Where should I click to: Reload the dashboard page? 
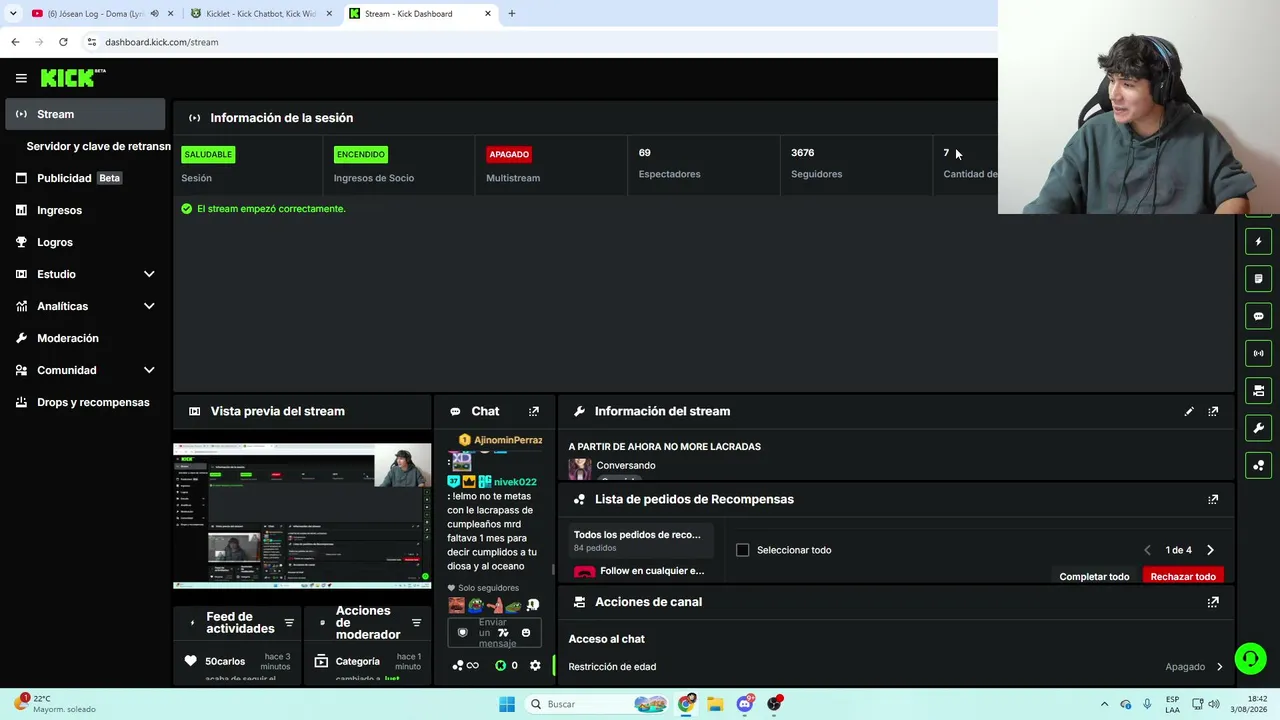point(63,42)
